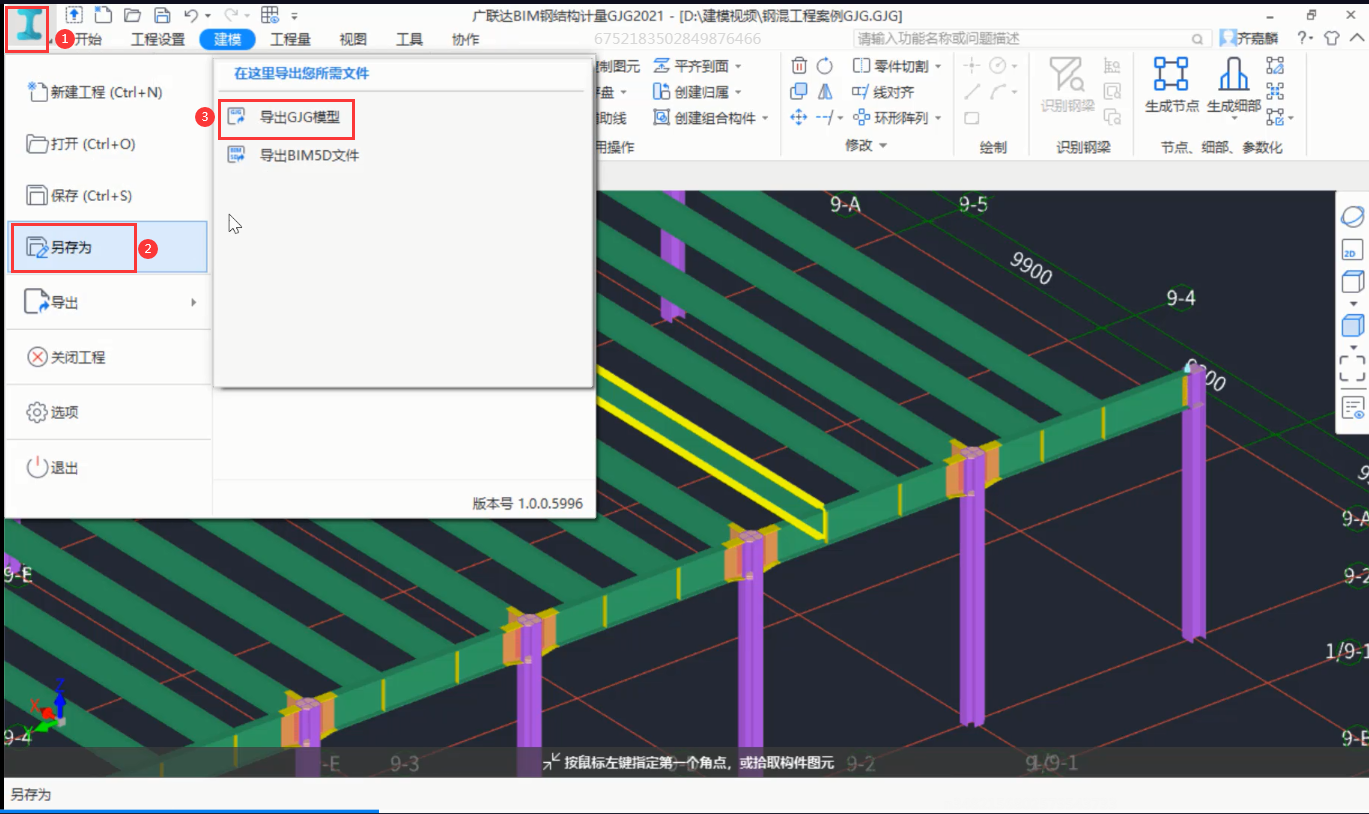1369x814 pixels.
Task: Click the copy icon in Modify group
Action: click(799, 92)
